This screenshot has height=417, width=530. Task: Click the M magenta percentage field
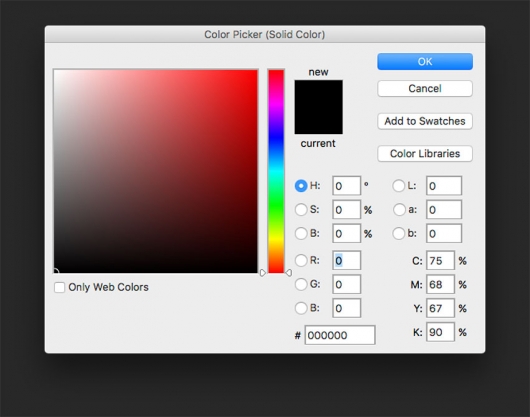(x=440, y=285)
